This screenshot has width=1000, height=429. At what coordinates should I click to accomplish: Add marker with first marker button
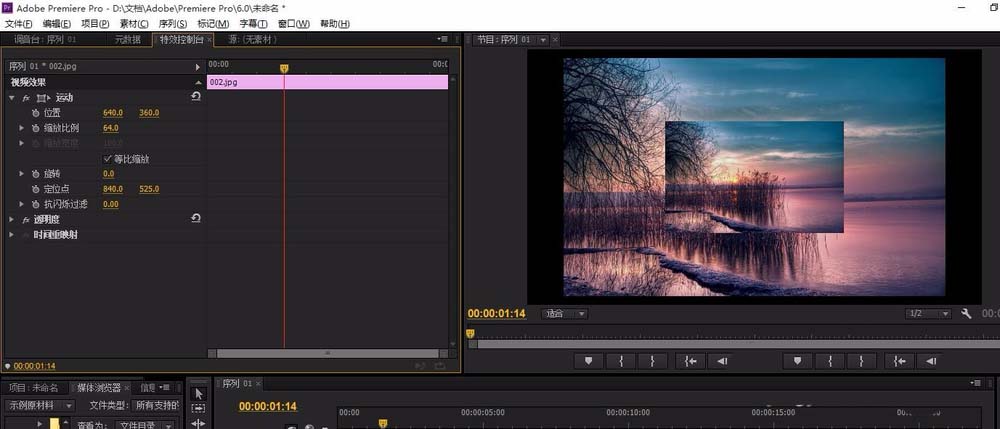tap(589, 361)
